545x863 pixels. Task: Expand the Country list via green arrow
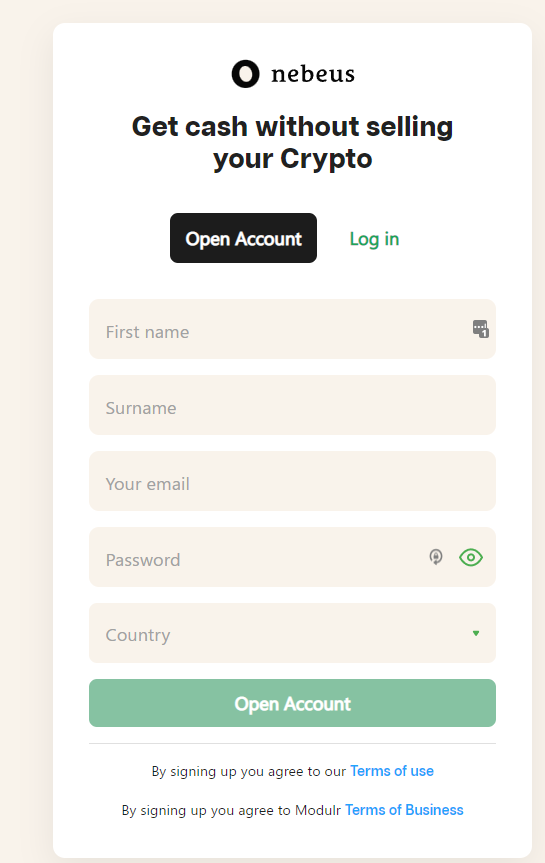click(476, 633)
